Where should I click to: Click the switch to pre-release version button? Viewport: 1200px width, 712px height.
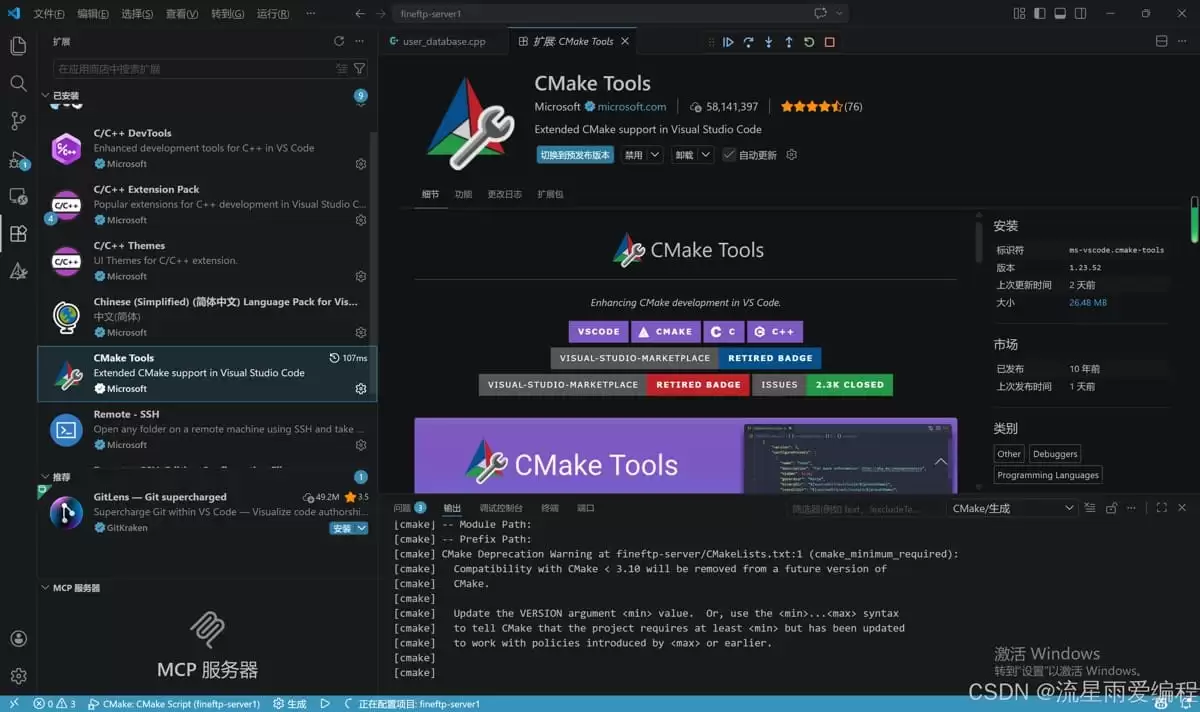[x=574, y=155]
